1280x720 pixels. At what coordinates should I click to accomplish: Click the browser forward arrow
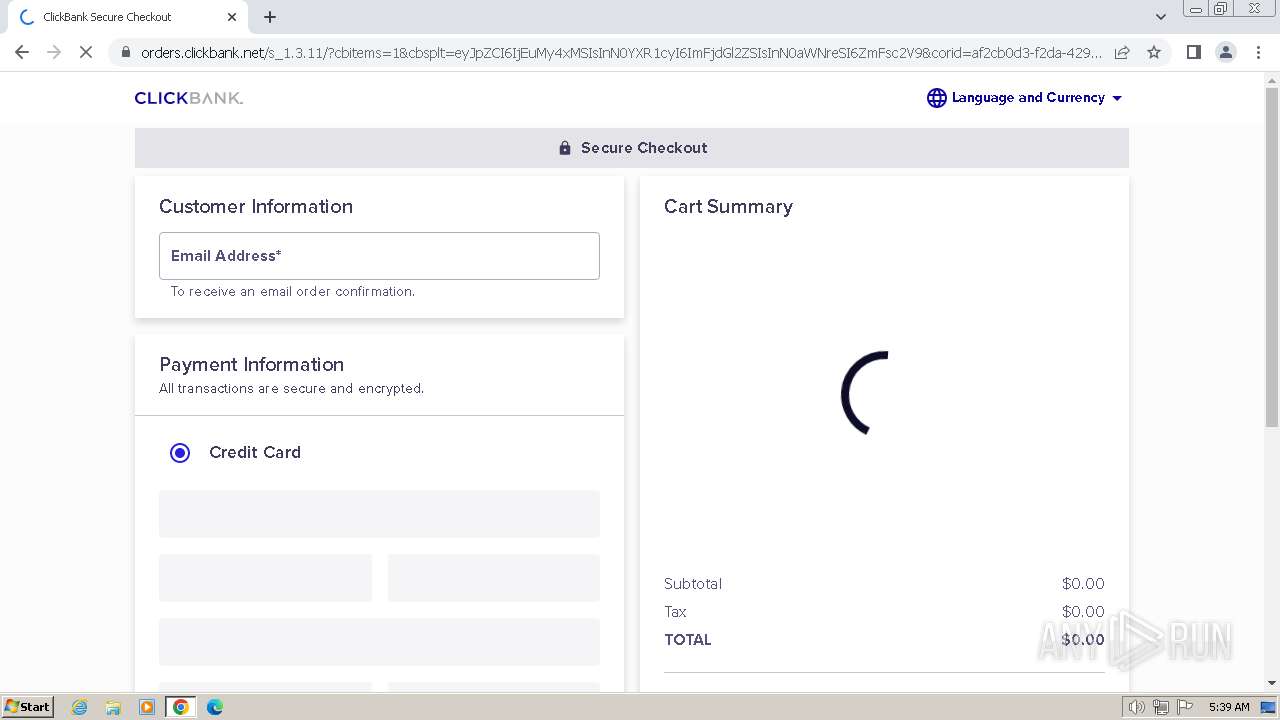tap(54, 52)
